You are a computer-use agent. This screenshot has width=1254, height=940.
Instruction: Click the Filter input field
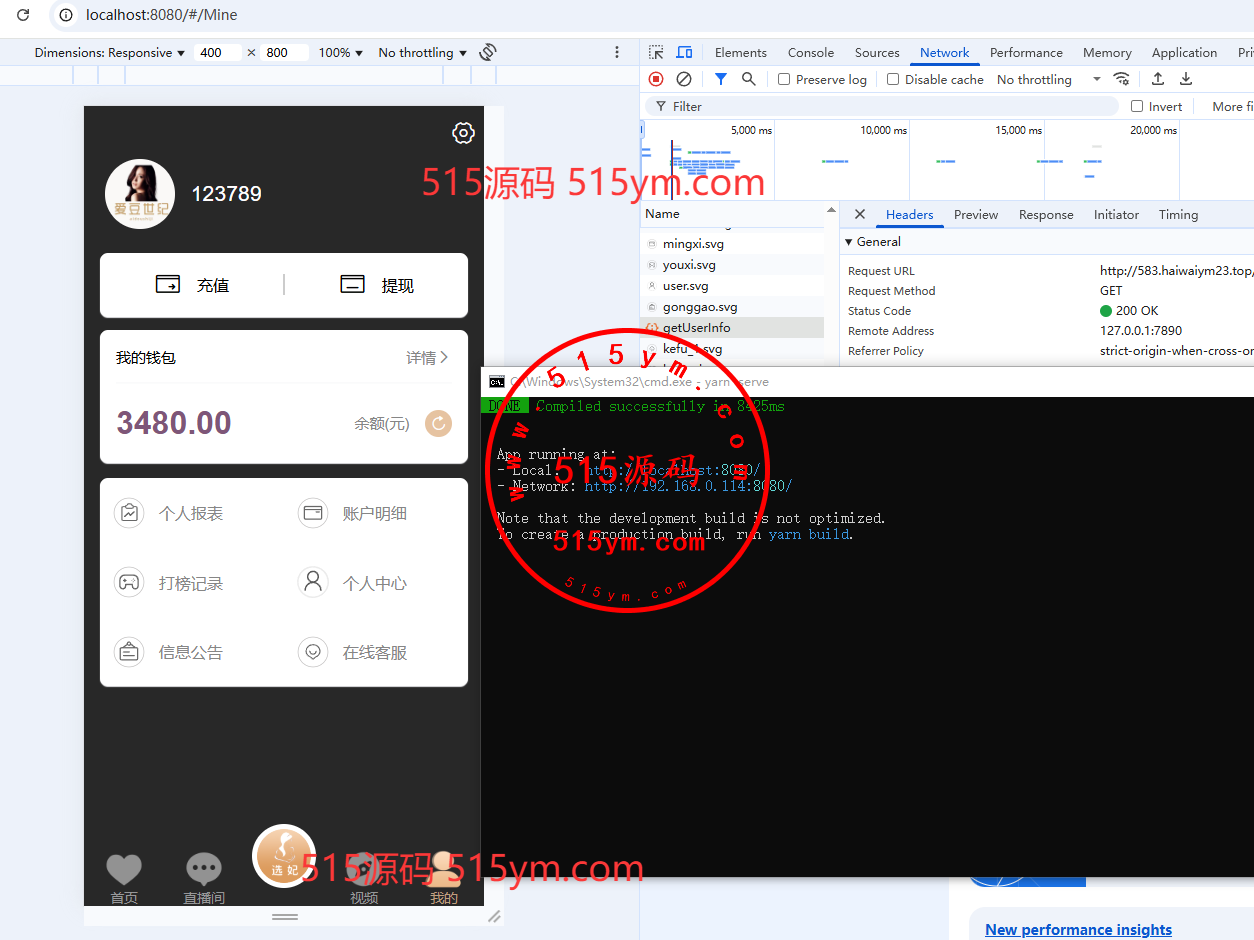coord(890,106)
